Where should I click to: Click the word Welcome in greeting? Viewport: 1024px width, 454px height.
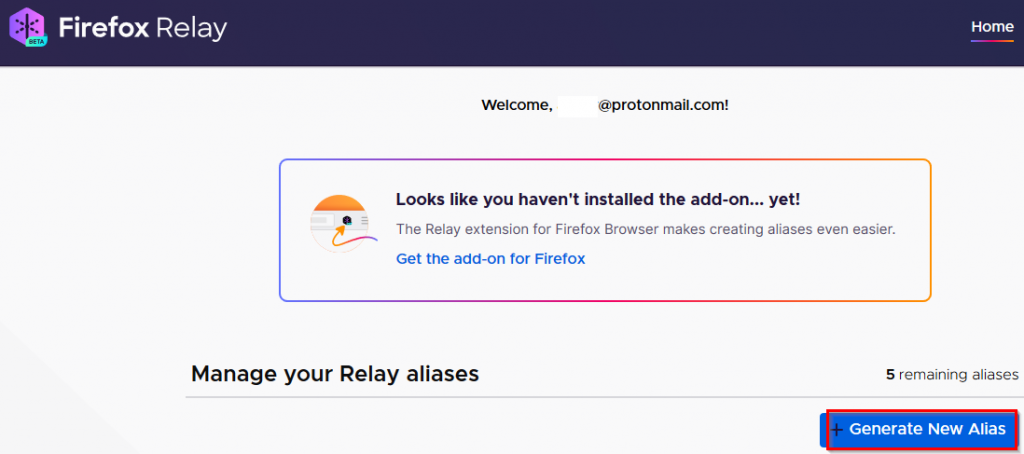(518, 105)
